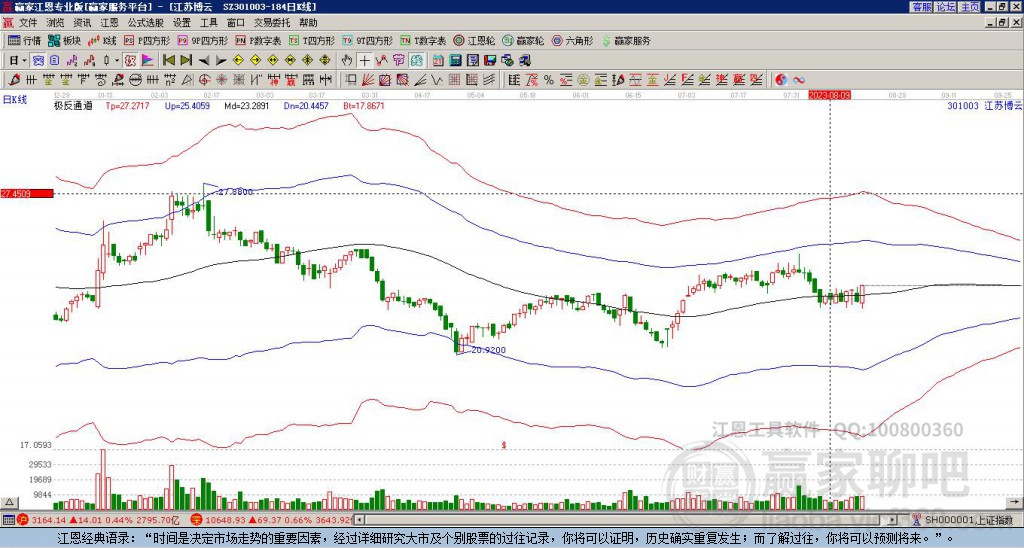Image resolution: width=1024 pixels, height=548 pixels.
Task: Open 赢家服务 service with dollar icon
Action: (626, 40)
